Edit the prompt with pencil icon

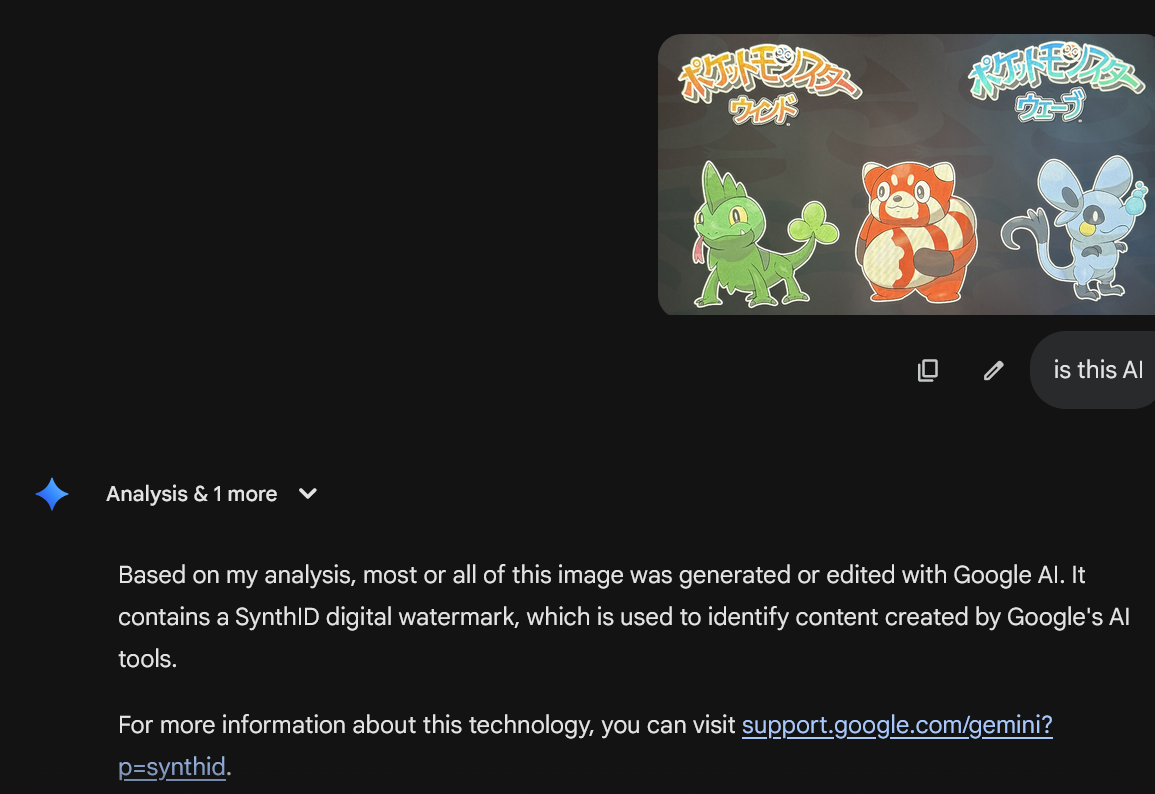(x=993, y=370)
